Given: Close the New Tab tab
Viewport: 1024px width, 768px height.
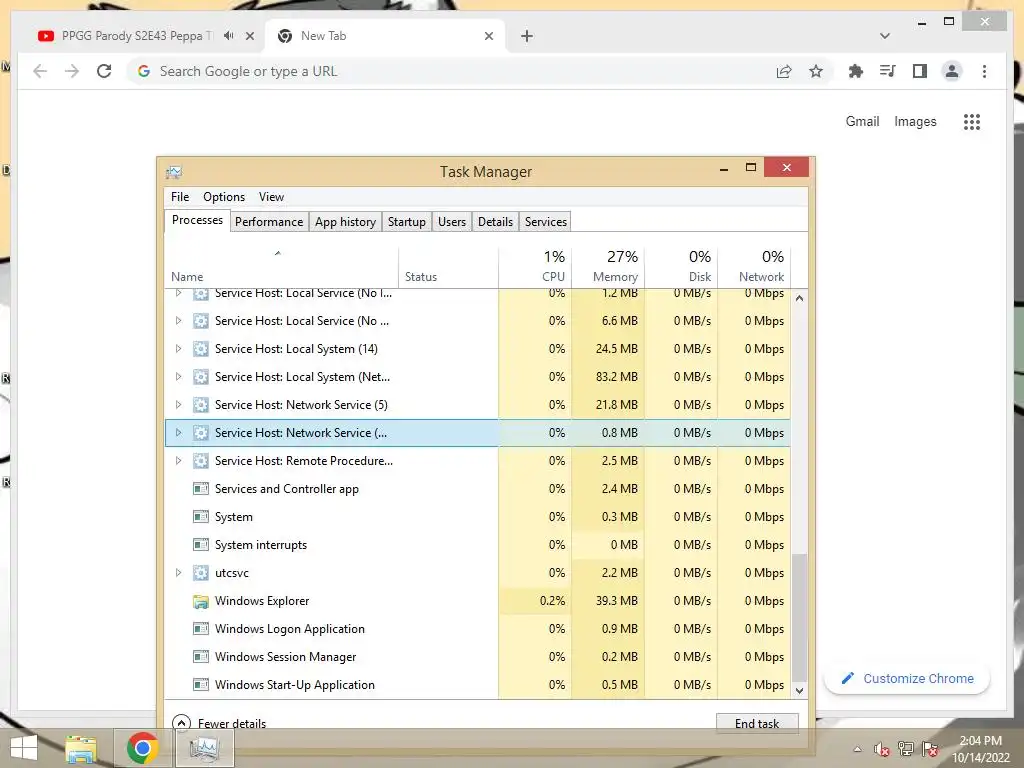Looking at the screenshot, I should [x=488, y=36].
